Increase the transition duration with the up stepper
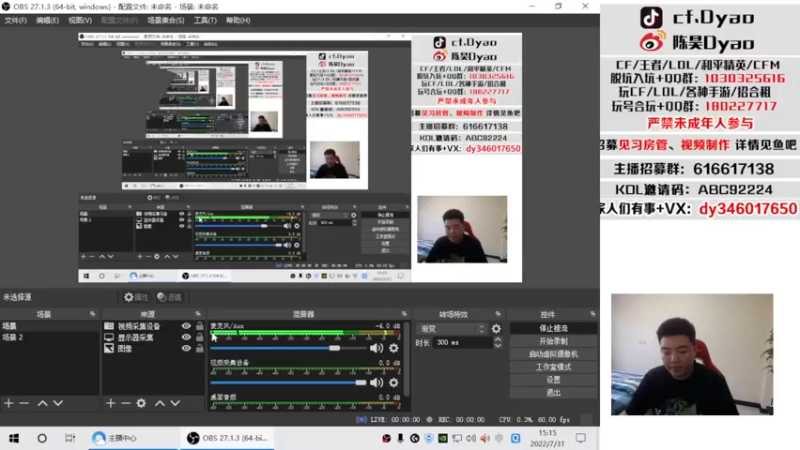 (x=498, y=339)
